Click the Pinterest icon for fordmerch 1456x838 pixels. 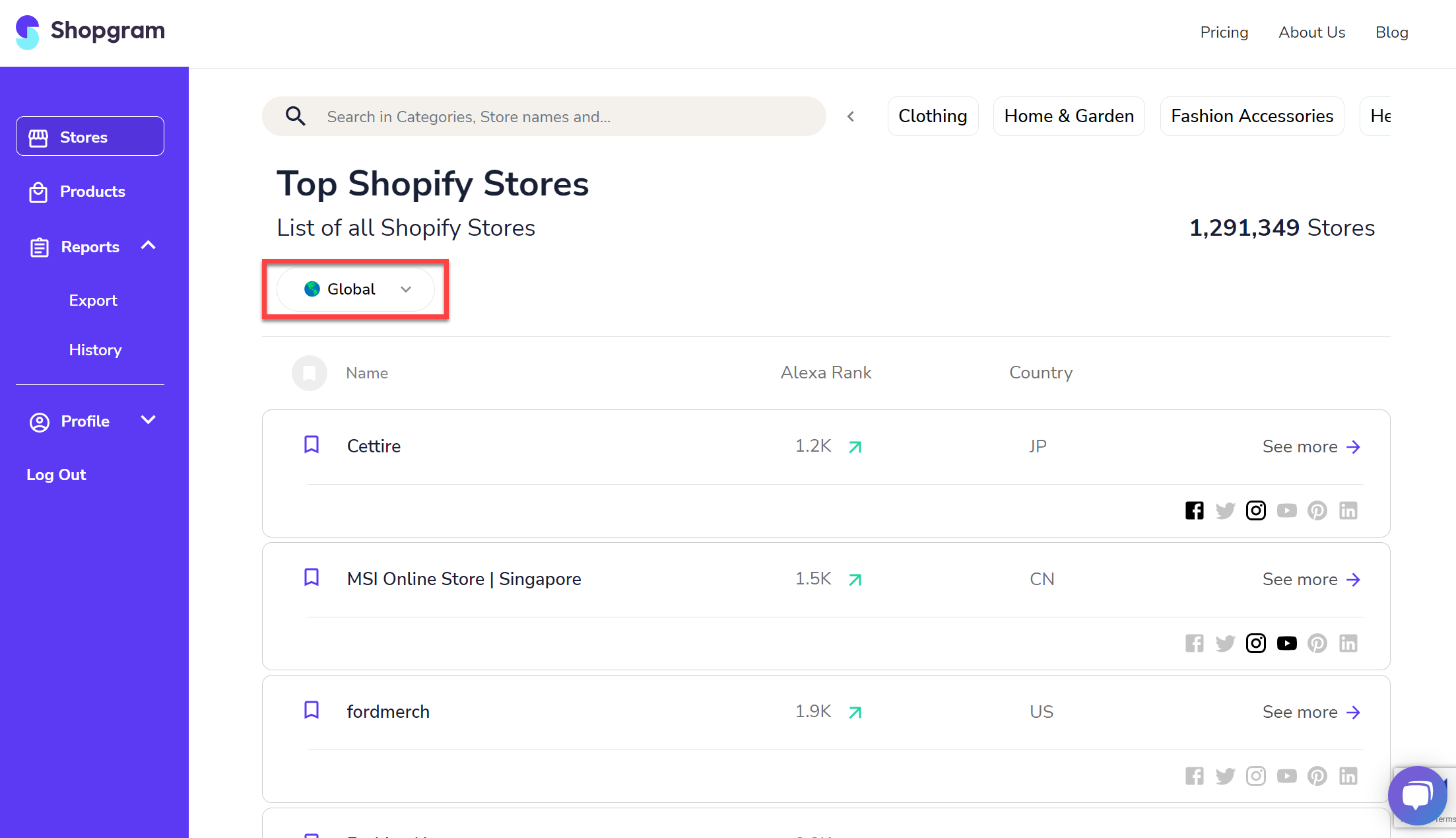point(1317,775)
